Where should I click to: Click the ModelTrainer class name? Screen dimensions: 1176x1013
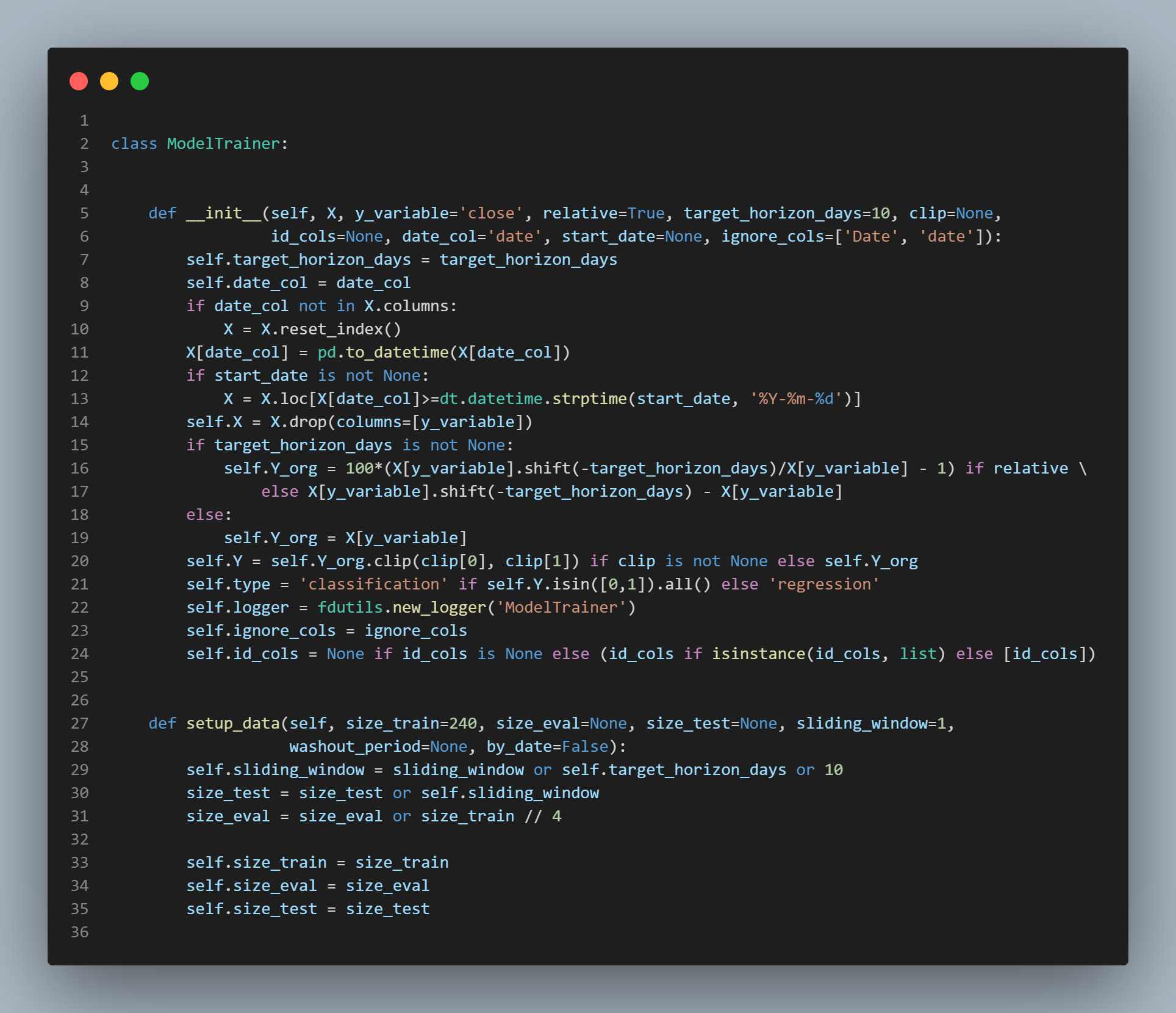(x=223, y=143)
